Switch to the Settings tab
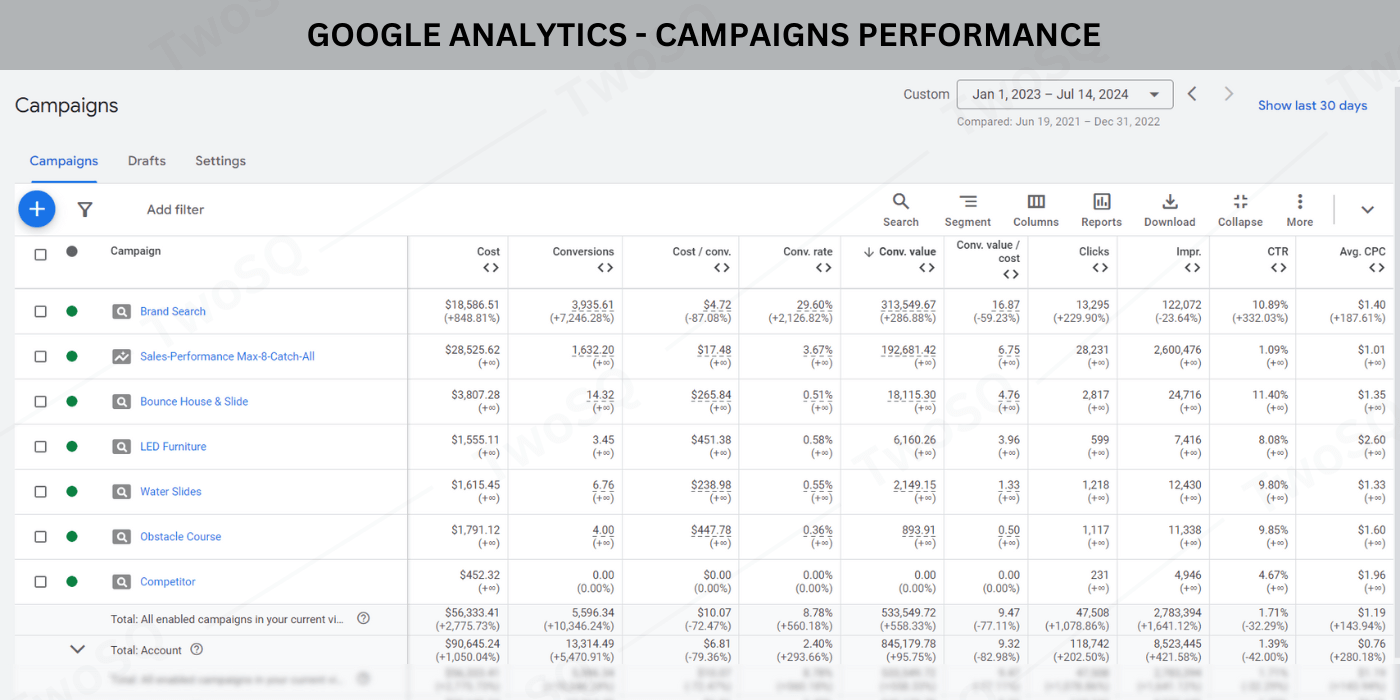 [x=220, y=161]
